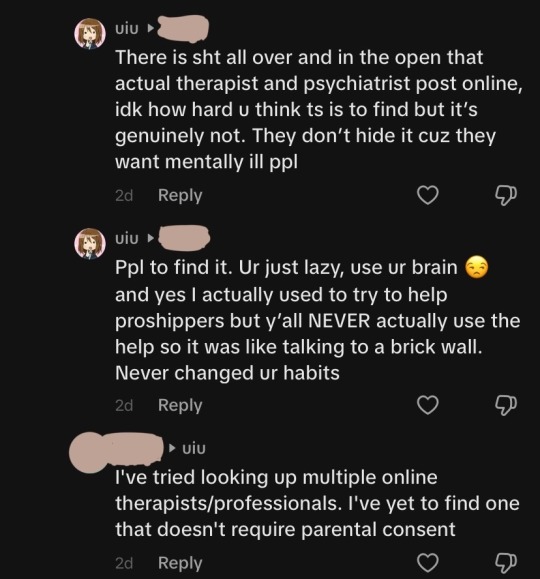Open uiu username on second comment

[x=127, y=239]
